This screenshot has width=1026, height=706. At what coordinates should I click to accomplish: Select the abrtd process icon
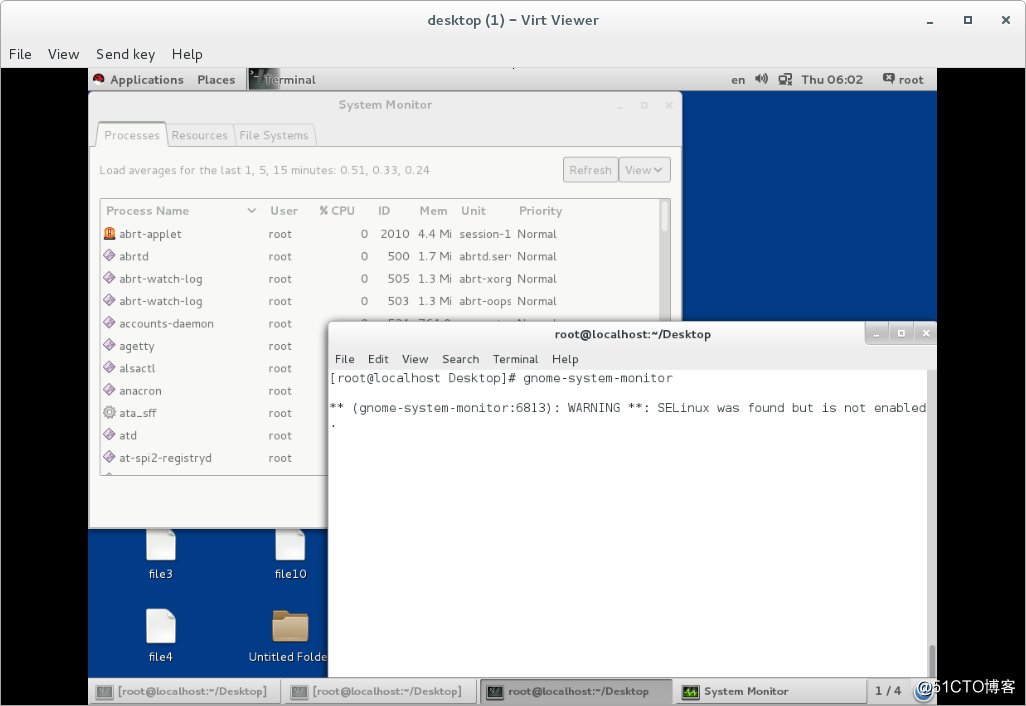(x=110, y=256)
